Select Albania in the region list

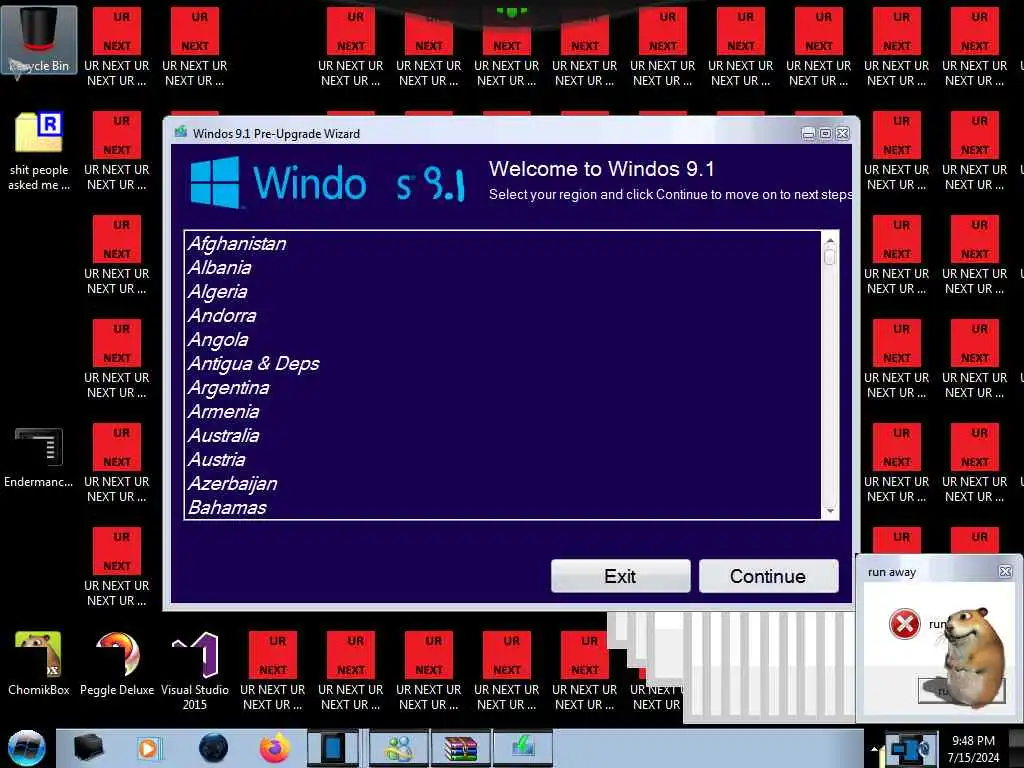(x=503, y=268)
